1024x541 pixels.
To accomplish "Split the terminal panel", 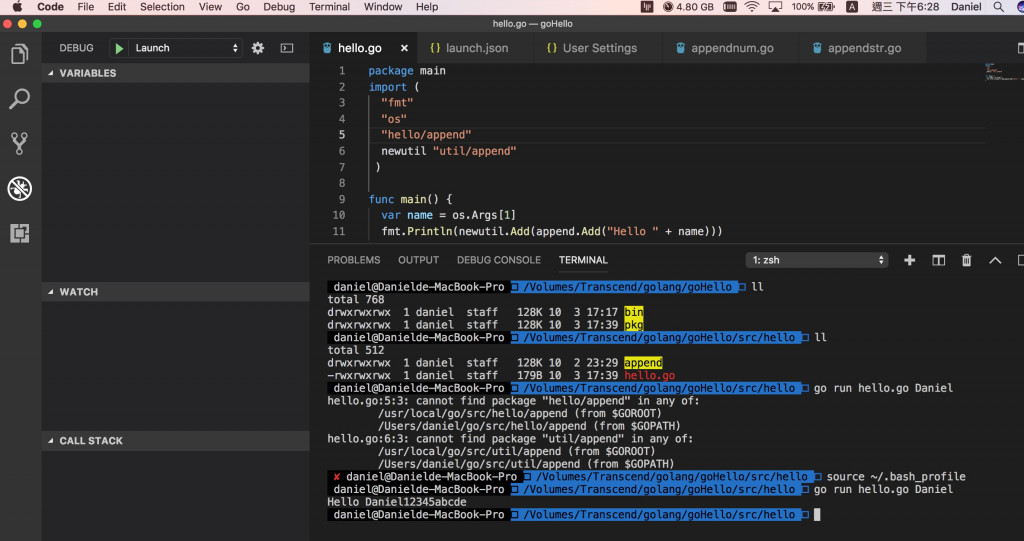I will [938, 260].
